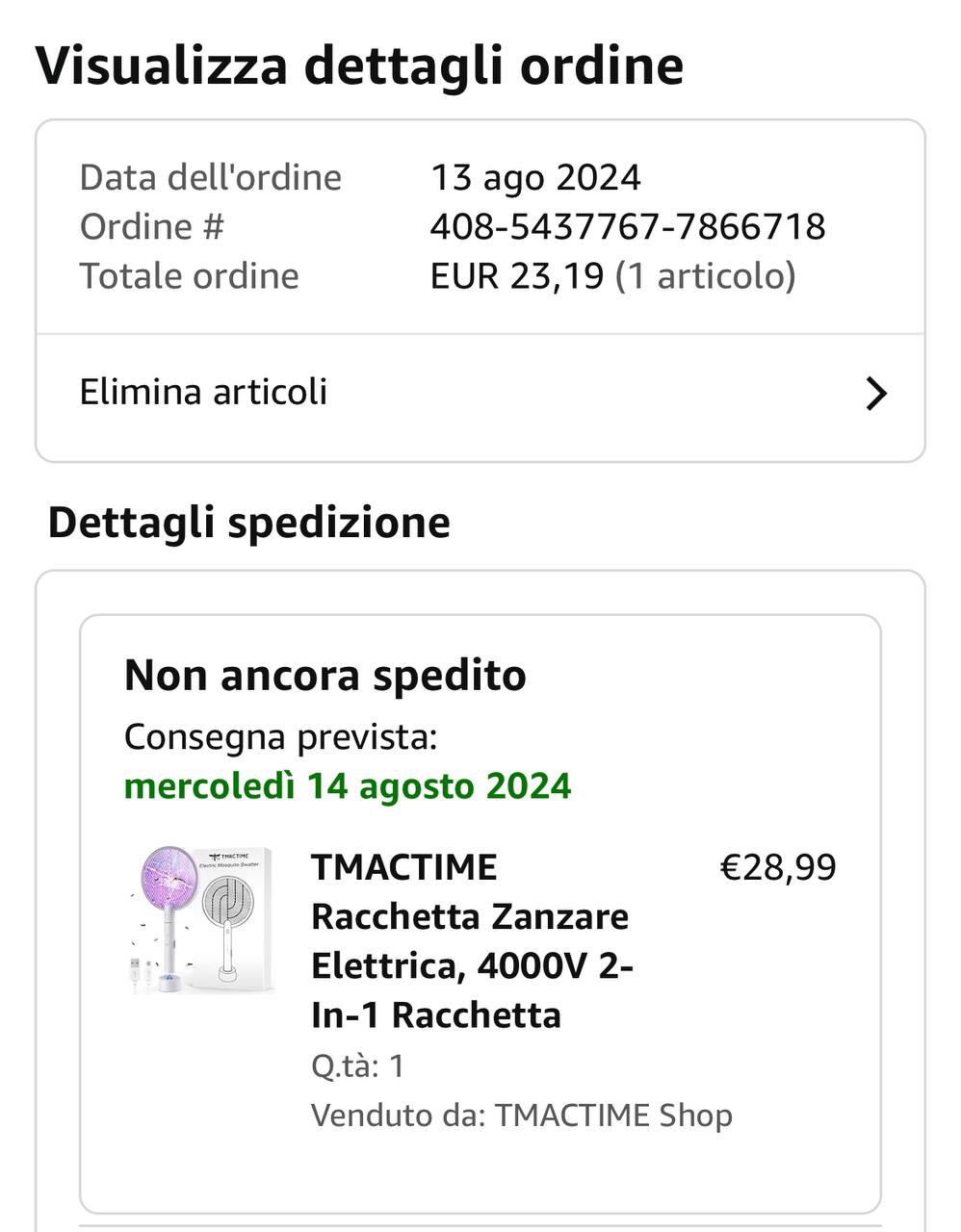This screenshot has width=961, height=1232.
Task: Tap the Totale ordine label
Action: 189,276
